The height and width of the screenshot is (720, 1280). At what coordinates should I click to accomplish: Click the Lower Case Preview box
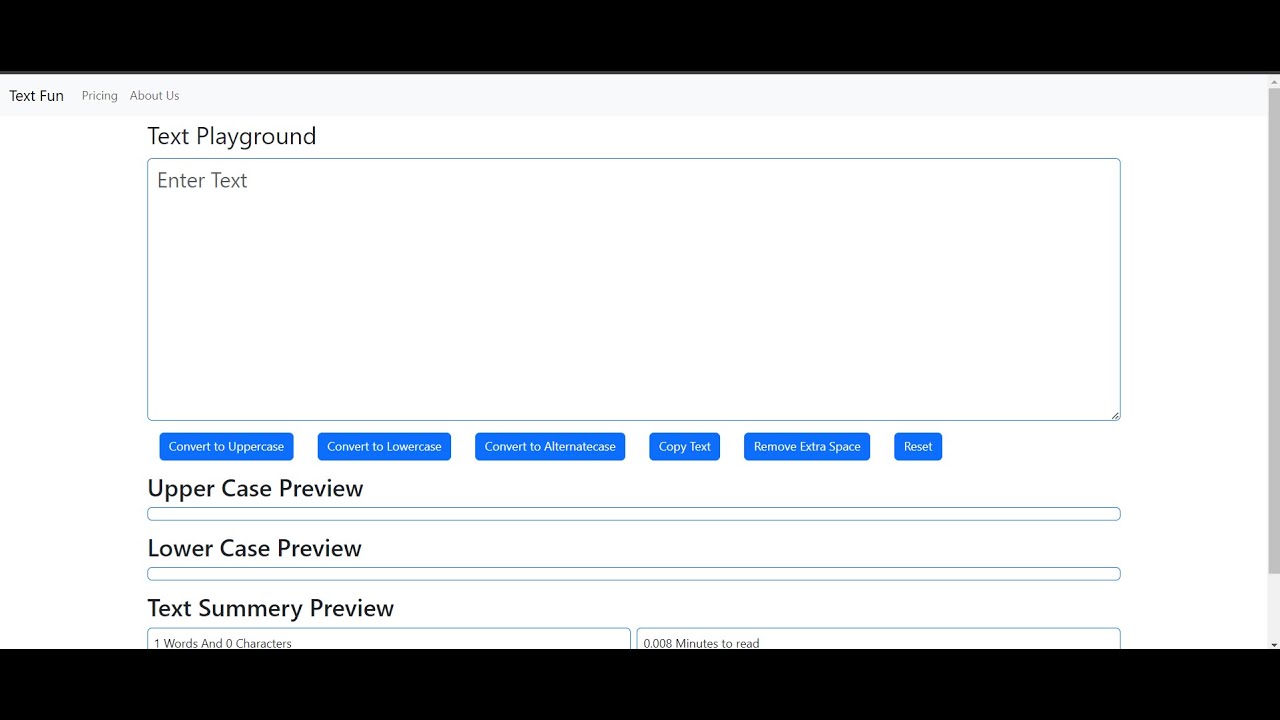tap(634, 574)
